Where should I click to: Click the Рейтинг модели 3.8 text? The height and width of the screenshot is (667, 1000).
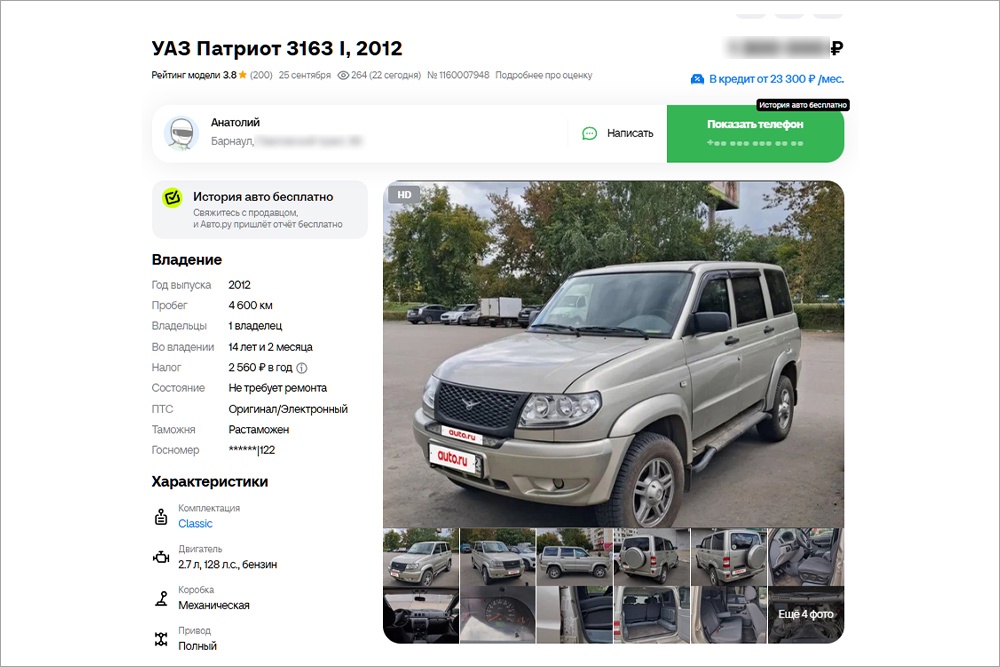point(194,75)
